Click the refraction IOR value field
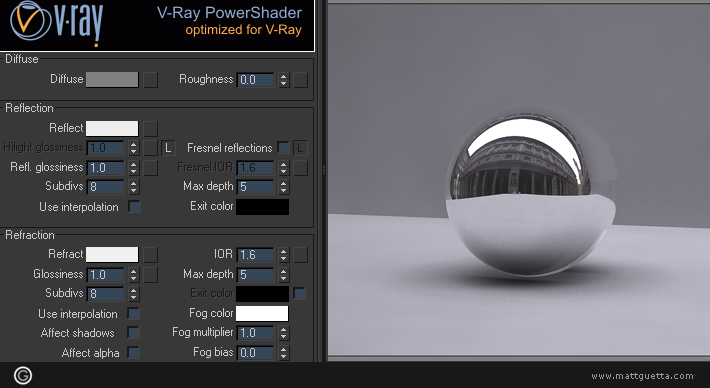 [x=255, y=255]
